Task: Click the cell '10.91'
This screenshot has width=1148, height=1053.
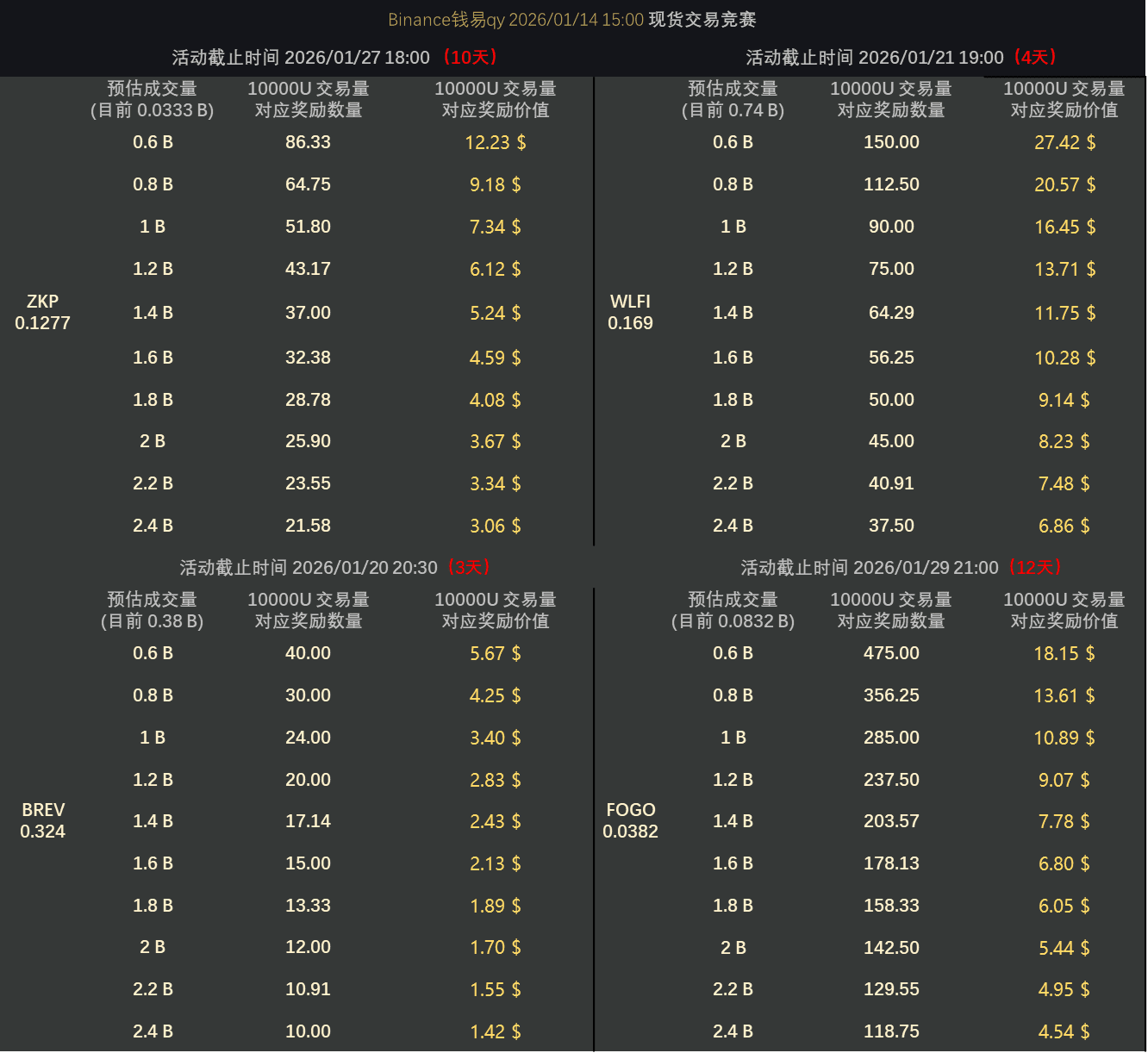Action: [308, 989]
